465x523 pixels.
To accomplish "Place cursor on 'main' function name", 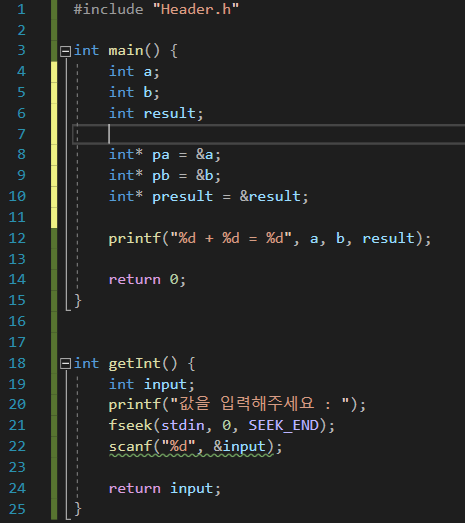I will click(126, 51).
